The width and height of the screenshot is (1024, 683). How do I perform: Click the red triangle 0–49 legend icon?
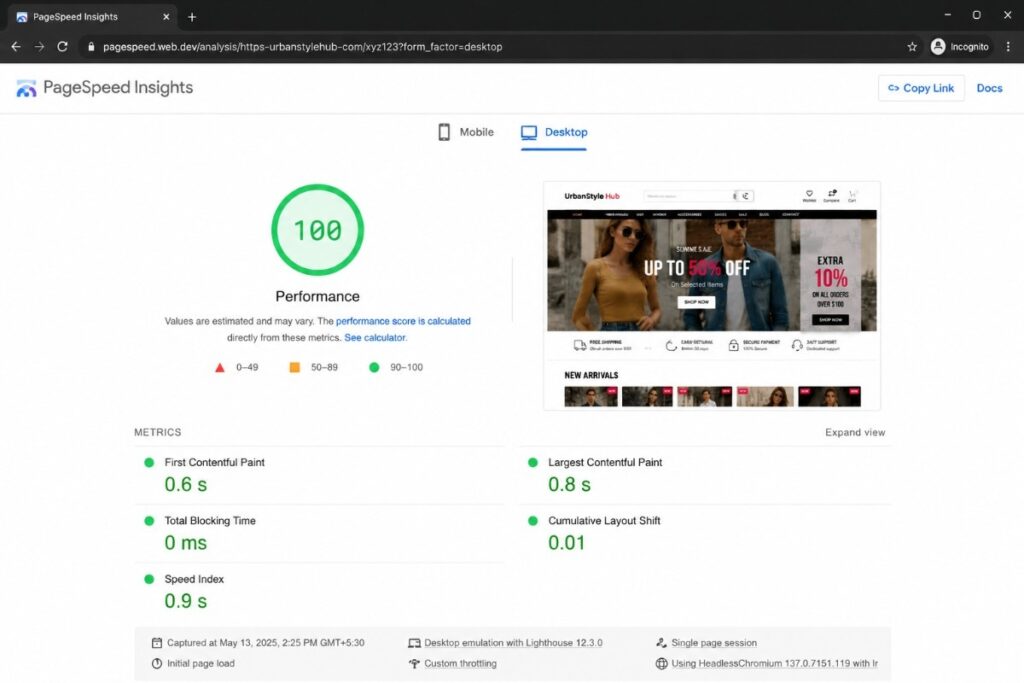tap(220, 368)
